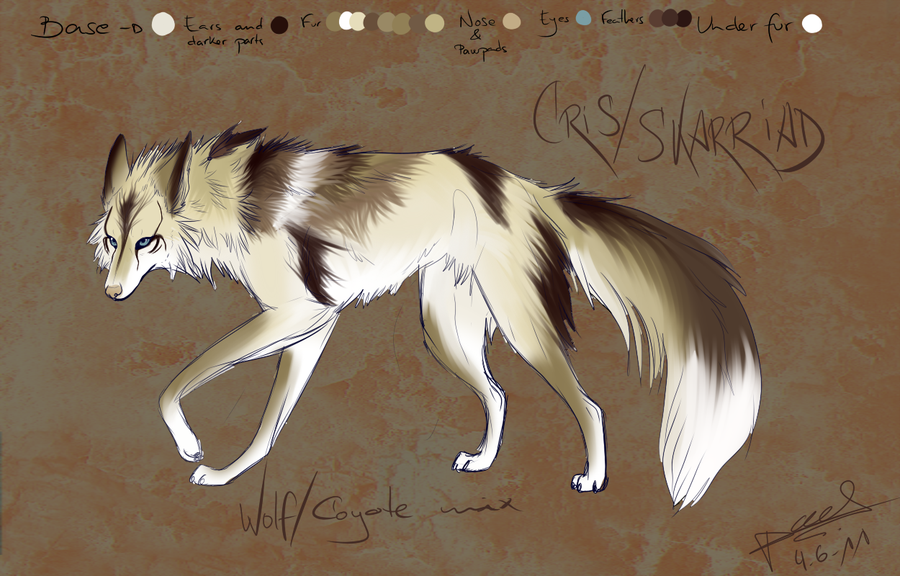
Task: Pick the tan Nose & Pawpads swatch
Action: pos(512,21)
